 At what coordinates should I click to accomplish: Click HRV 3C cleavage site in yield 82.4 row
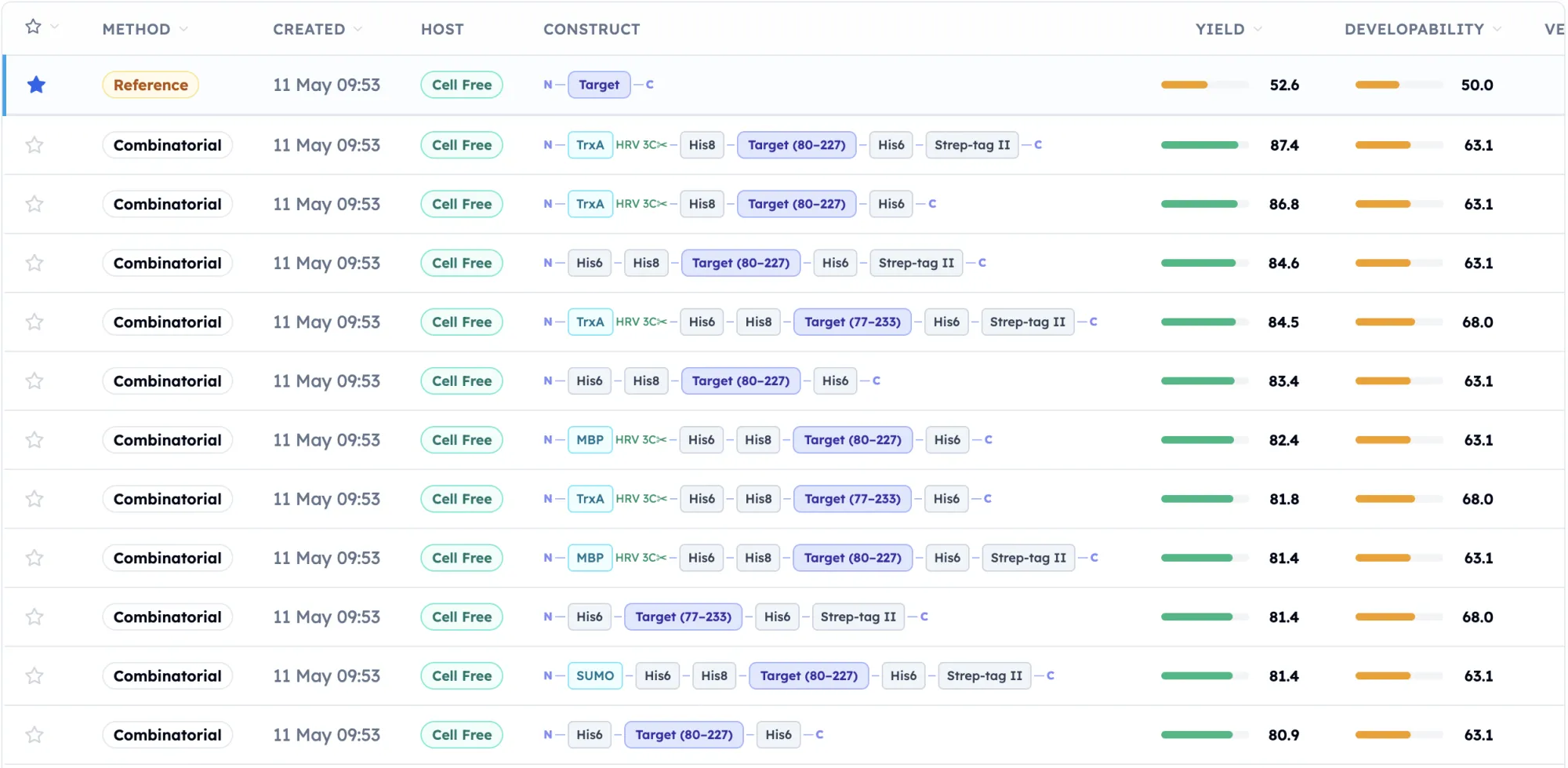(x=641, y=440)
